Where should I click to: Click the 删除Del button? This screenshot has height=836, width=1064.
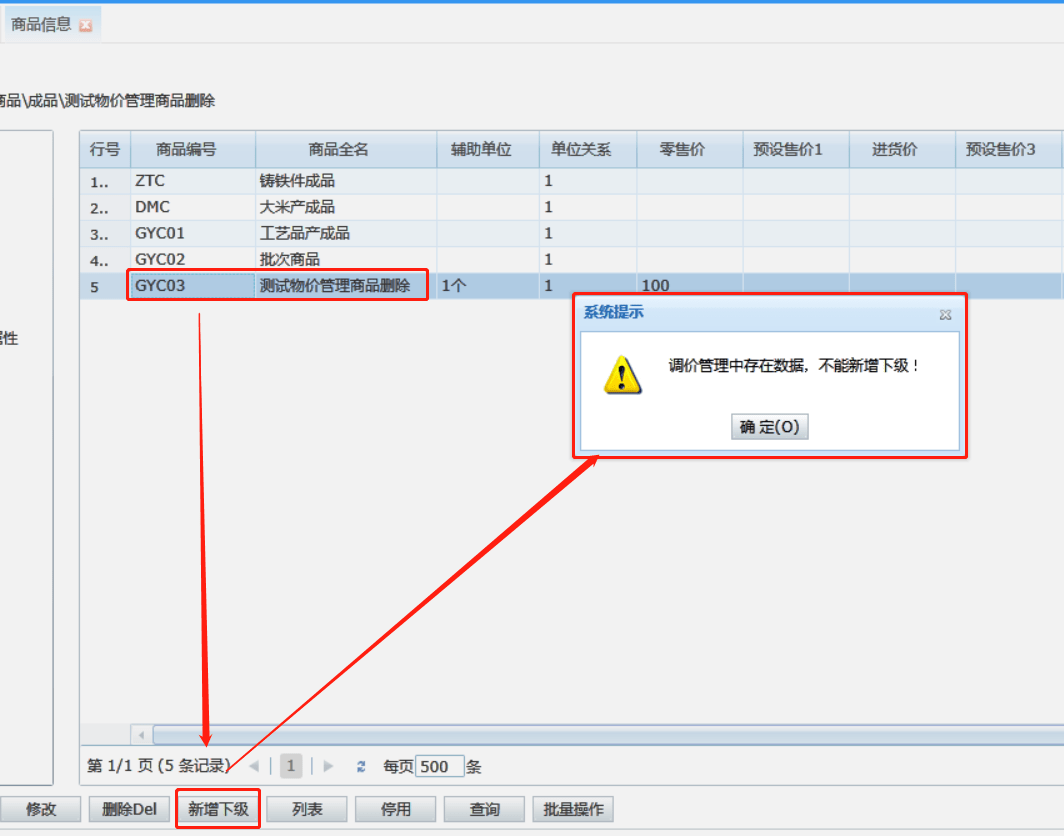click(129, 809)
